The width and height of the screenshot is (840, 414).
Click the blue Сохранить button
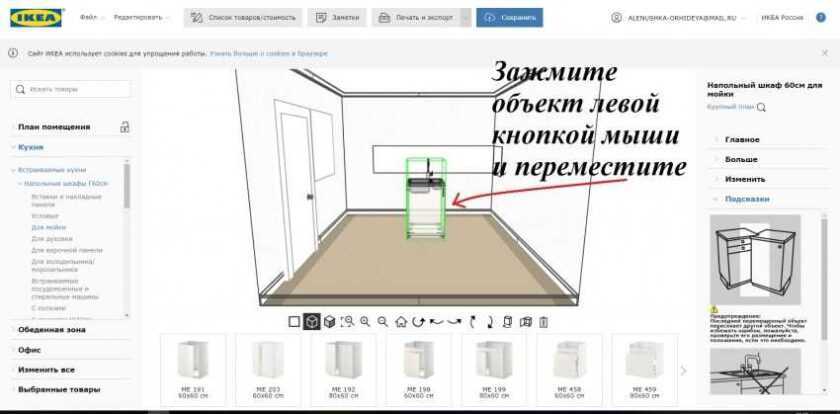(509, 18)
